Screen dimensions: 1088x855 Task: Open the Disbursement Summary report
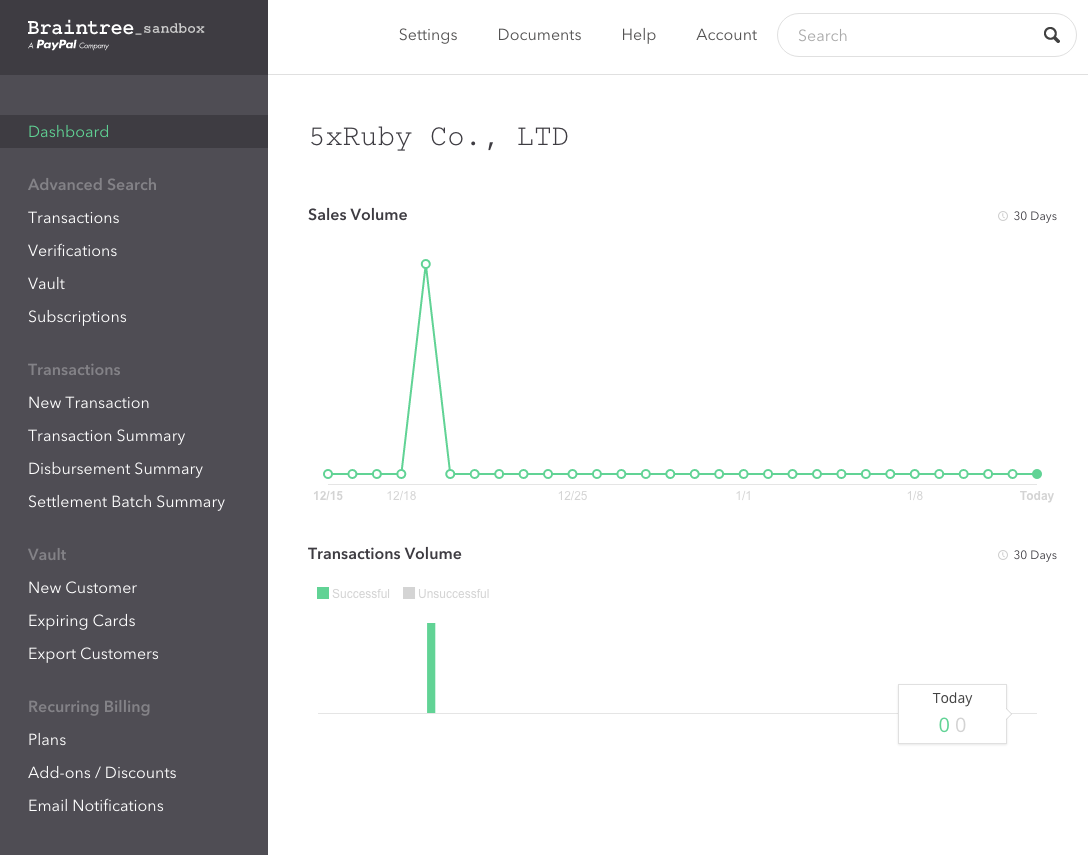pyautogui.click(x=115, y=469)
